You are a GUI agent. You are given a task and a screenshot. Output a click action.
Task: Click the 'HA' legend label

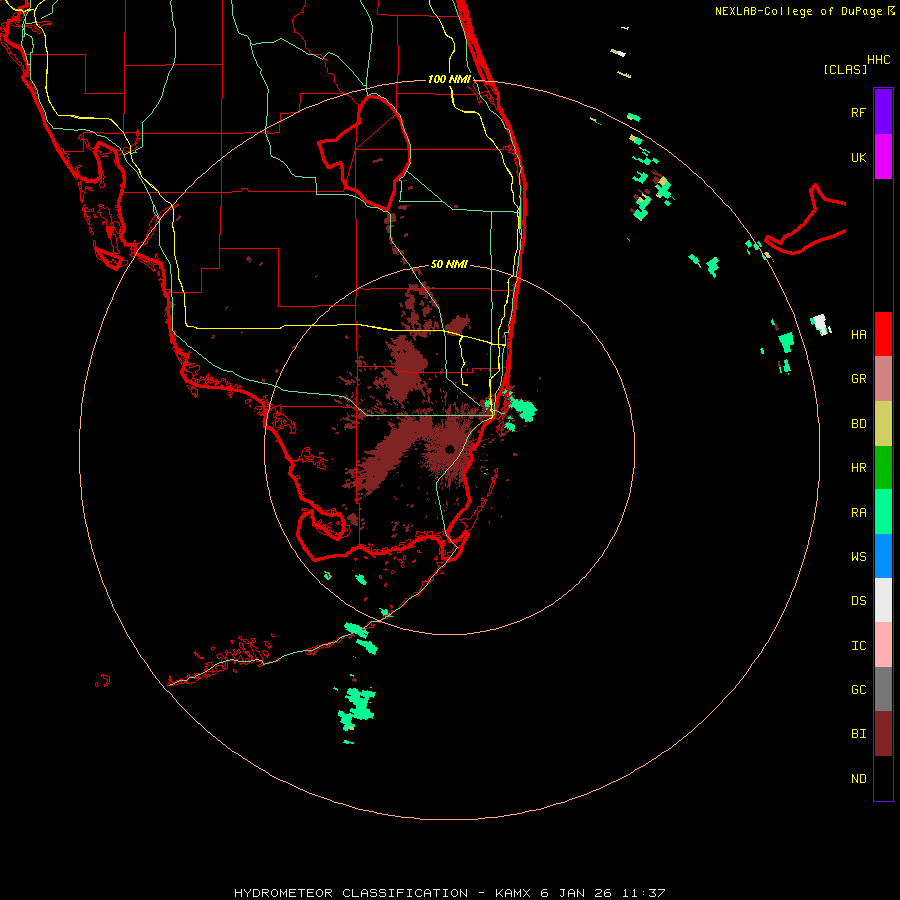(x=858, y=335)
